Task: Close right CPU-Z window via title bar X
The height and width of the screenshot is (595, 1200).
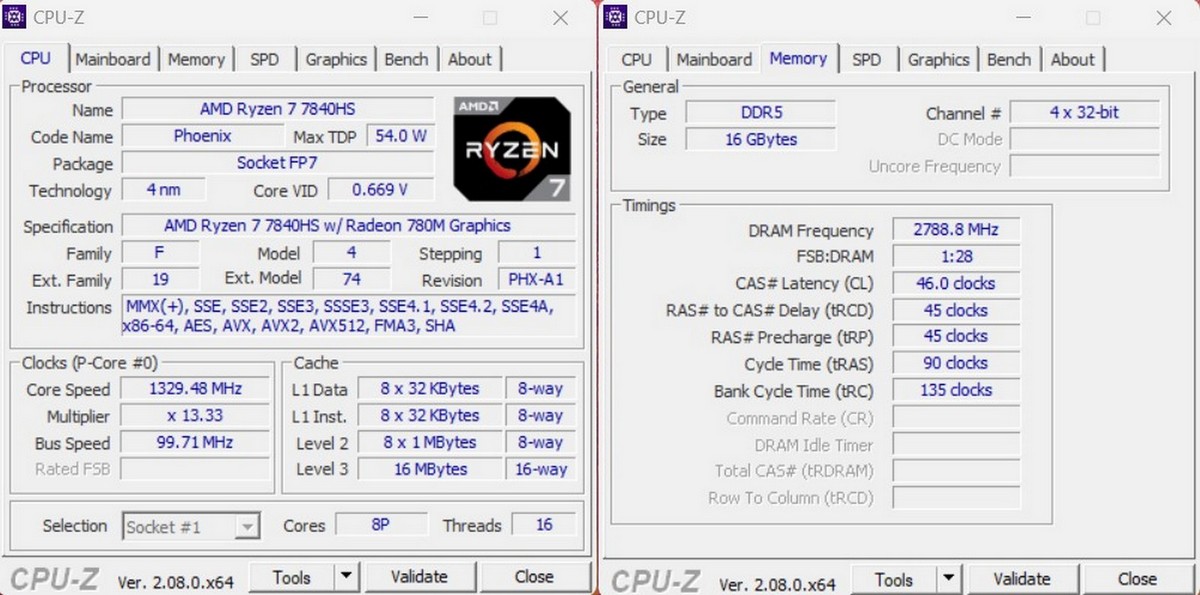Action: click(1163, 17)
